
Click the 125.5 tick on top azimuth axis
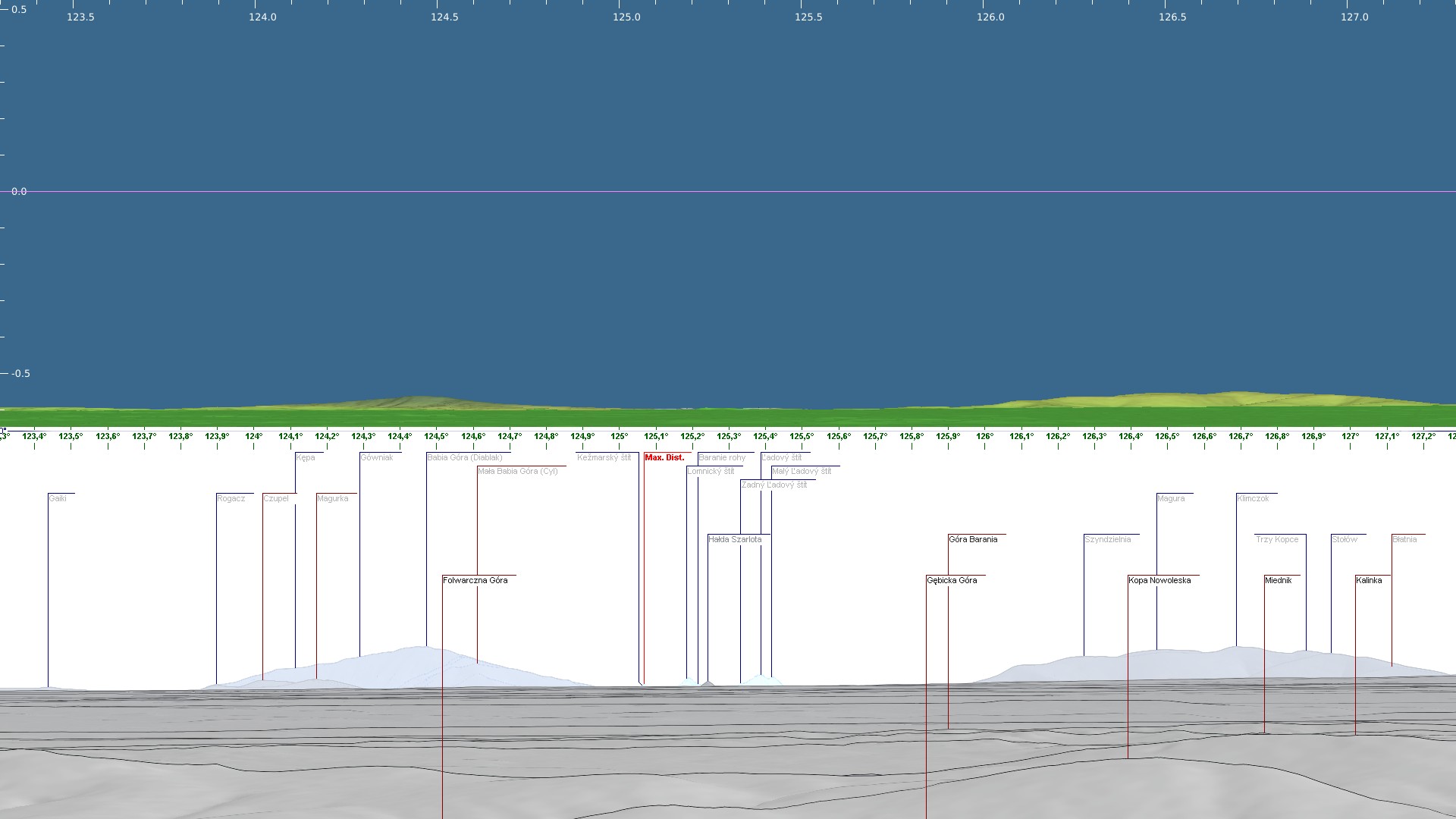point(808,17)
